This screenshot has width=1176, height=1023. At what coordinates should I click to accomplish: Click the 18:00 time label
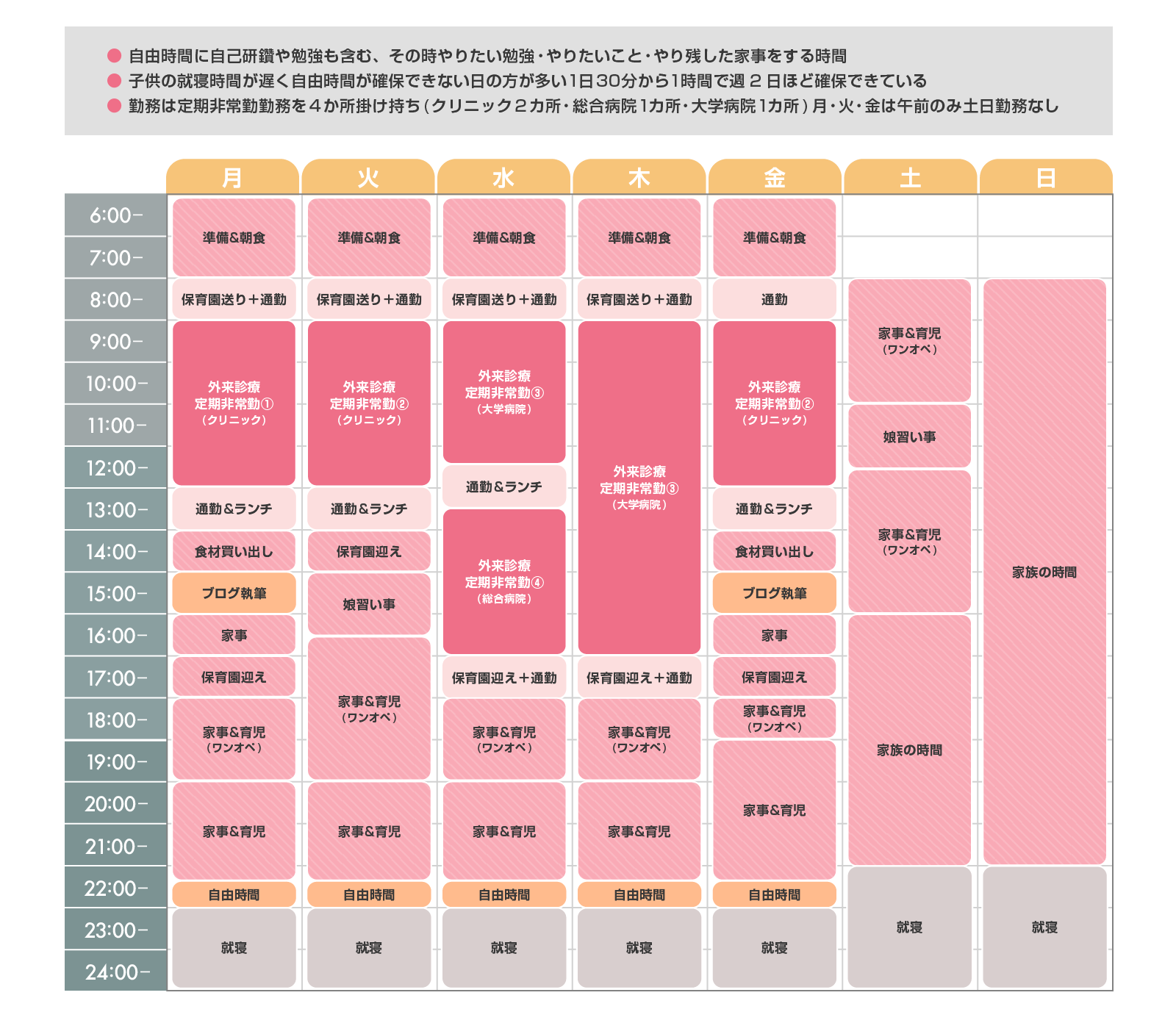click(115, 720)
